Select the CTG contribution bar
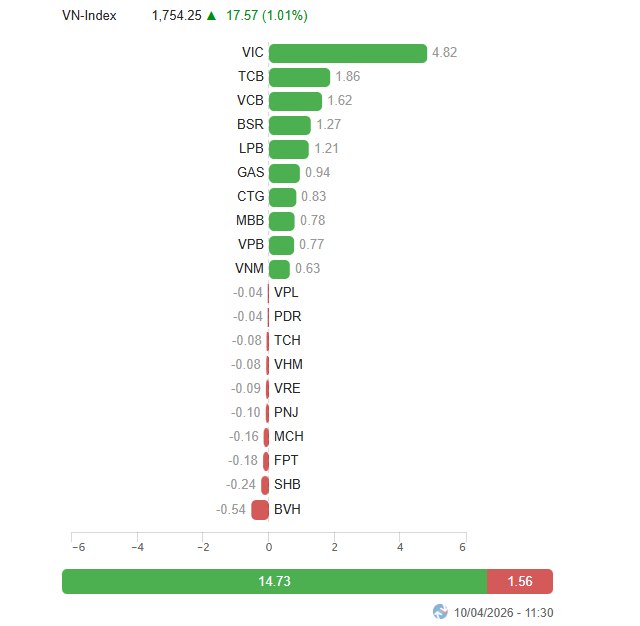 [283, 197]
